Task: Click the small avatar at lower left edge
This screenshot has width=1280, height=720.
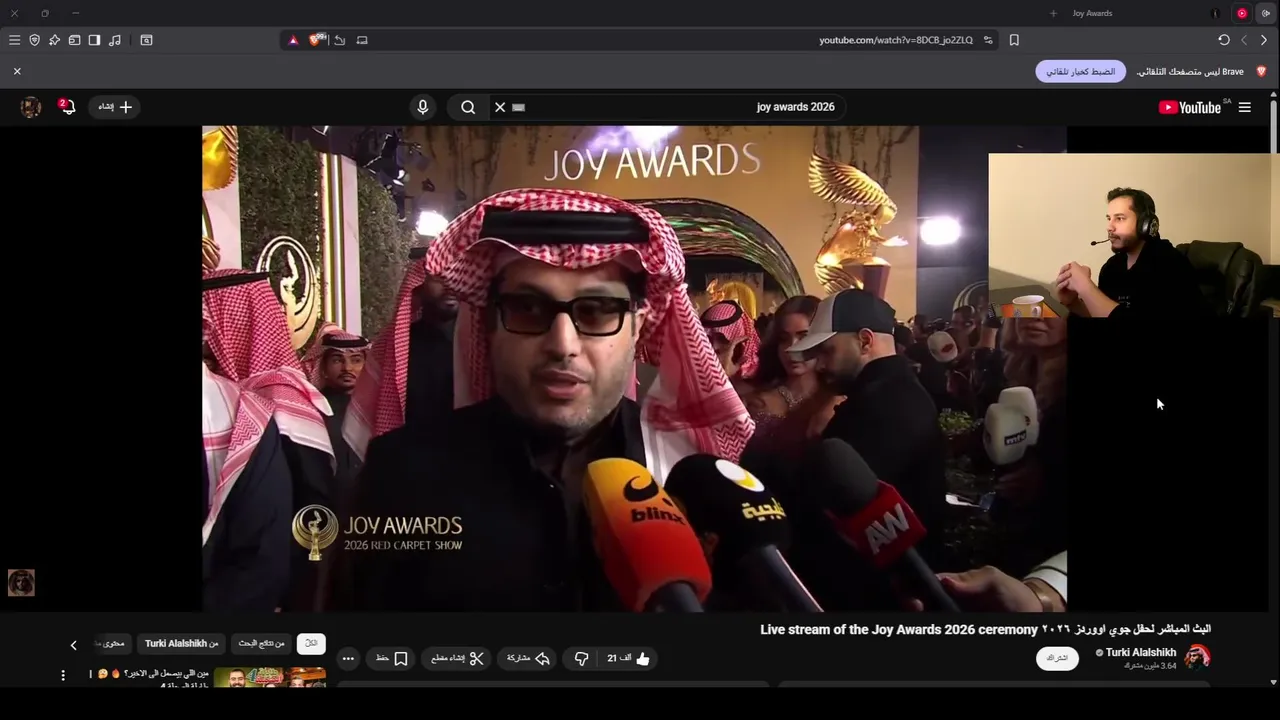Action: point(21,582)
